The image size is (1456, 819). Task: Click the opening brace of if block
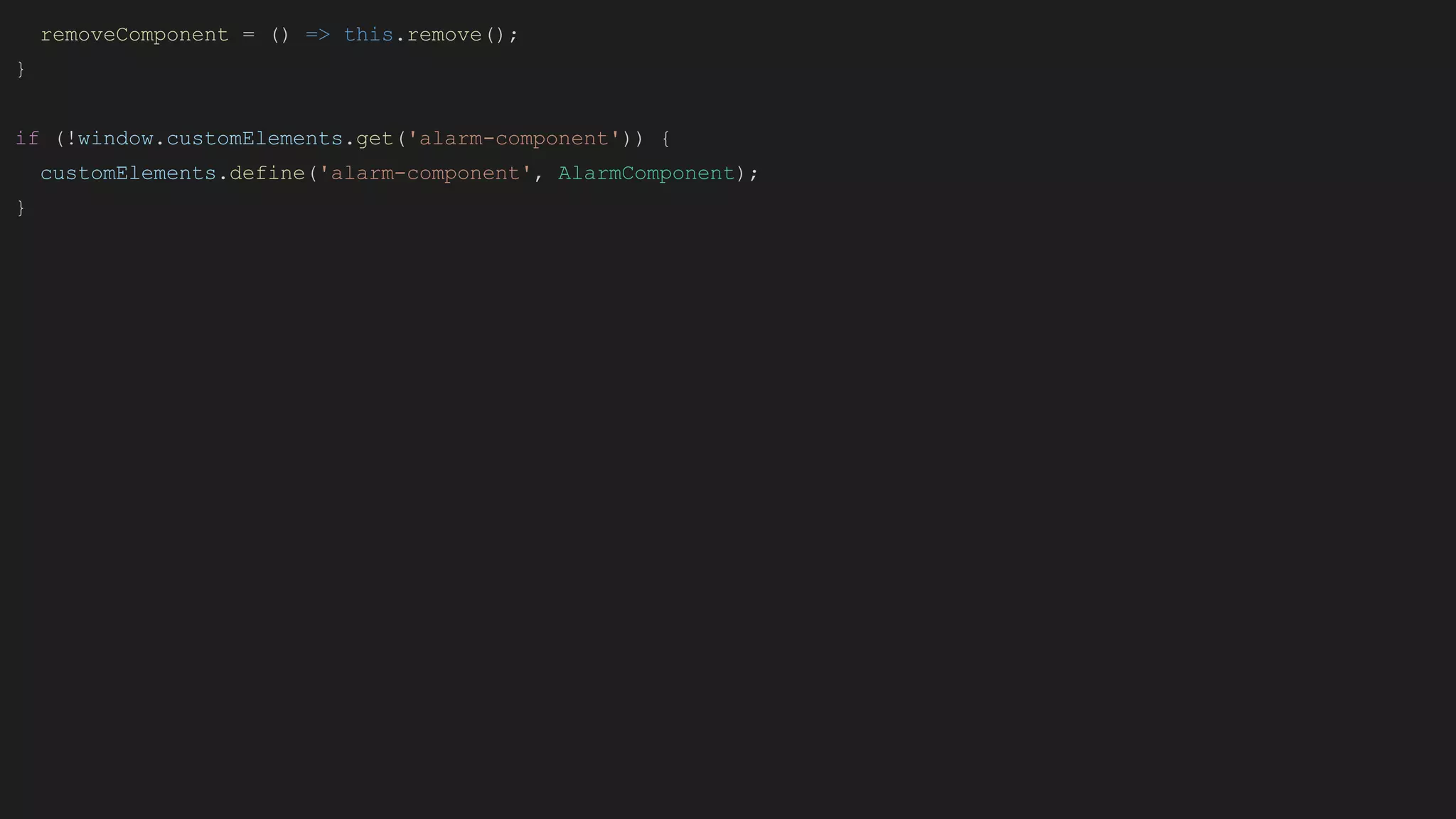pyautogui.click(x=666, y=139)
